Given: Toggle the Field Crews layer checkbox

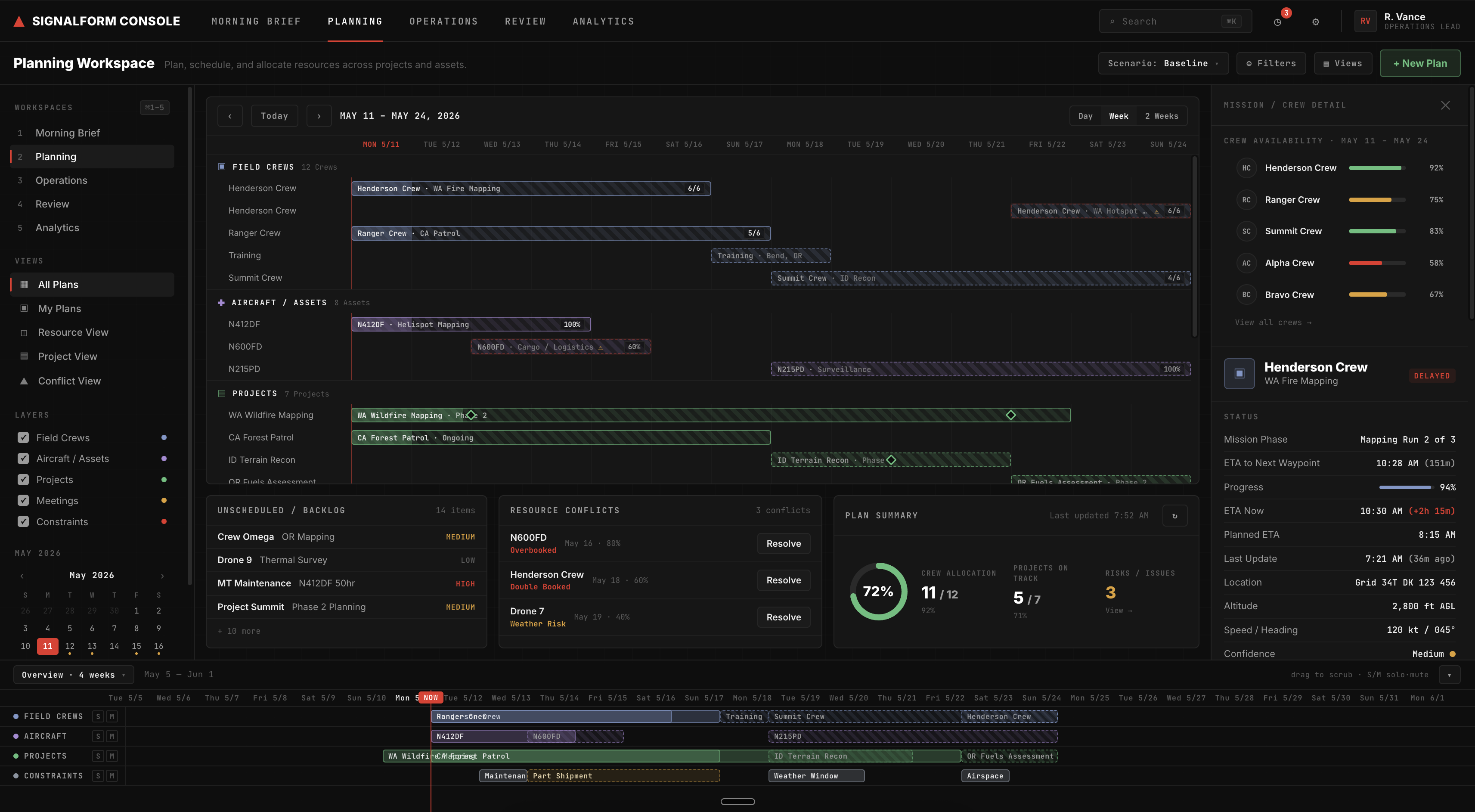Looking at the screenshot, I should (x=23, y=437).
